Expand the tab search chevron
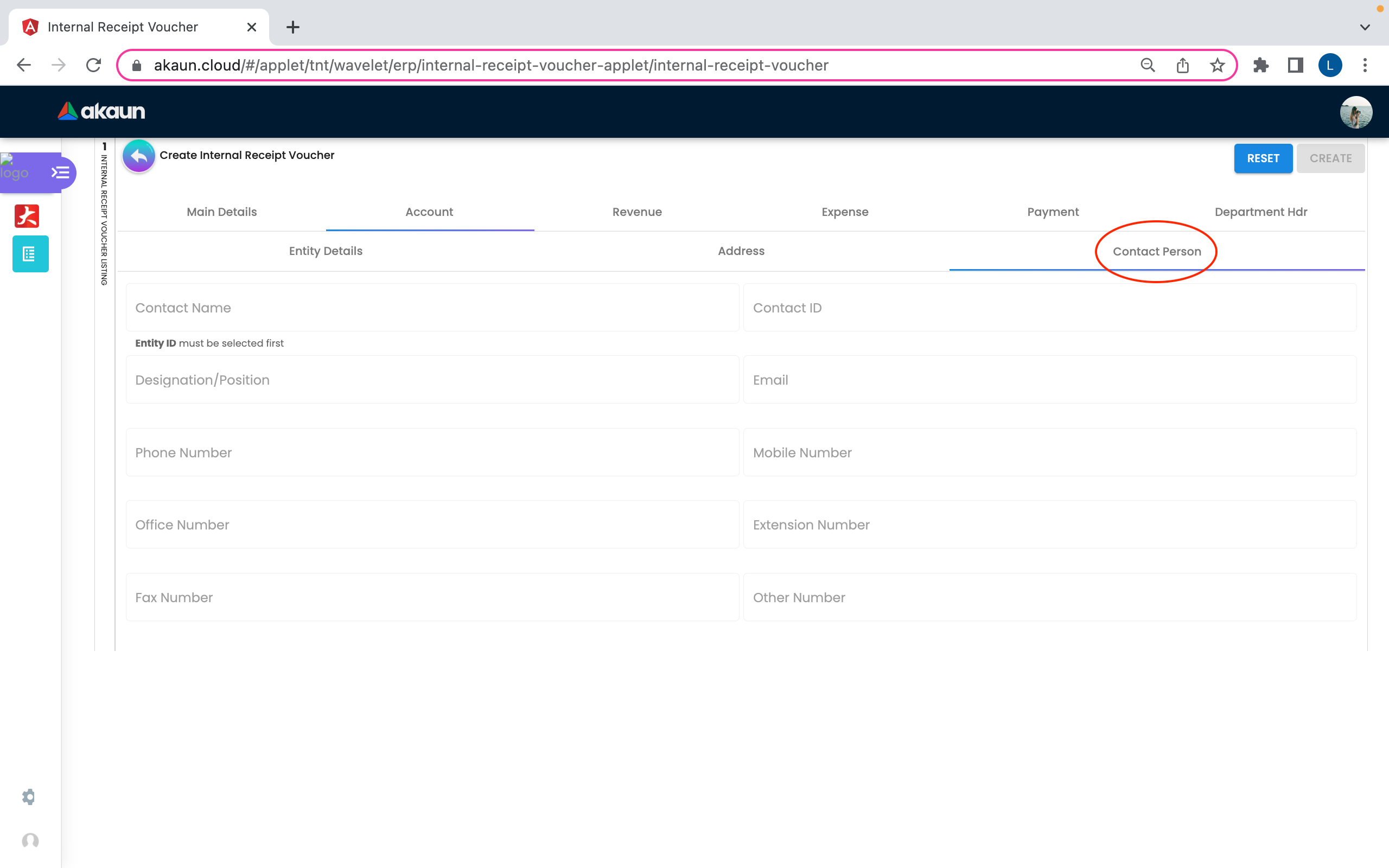This screenshot has width=1389, height=868. click(x=1365, y=27)
